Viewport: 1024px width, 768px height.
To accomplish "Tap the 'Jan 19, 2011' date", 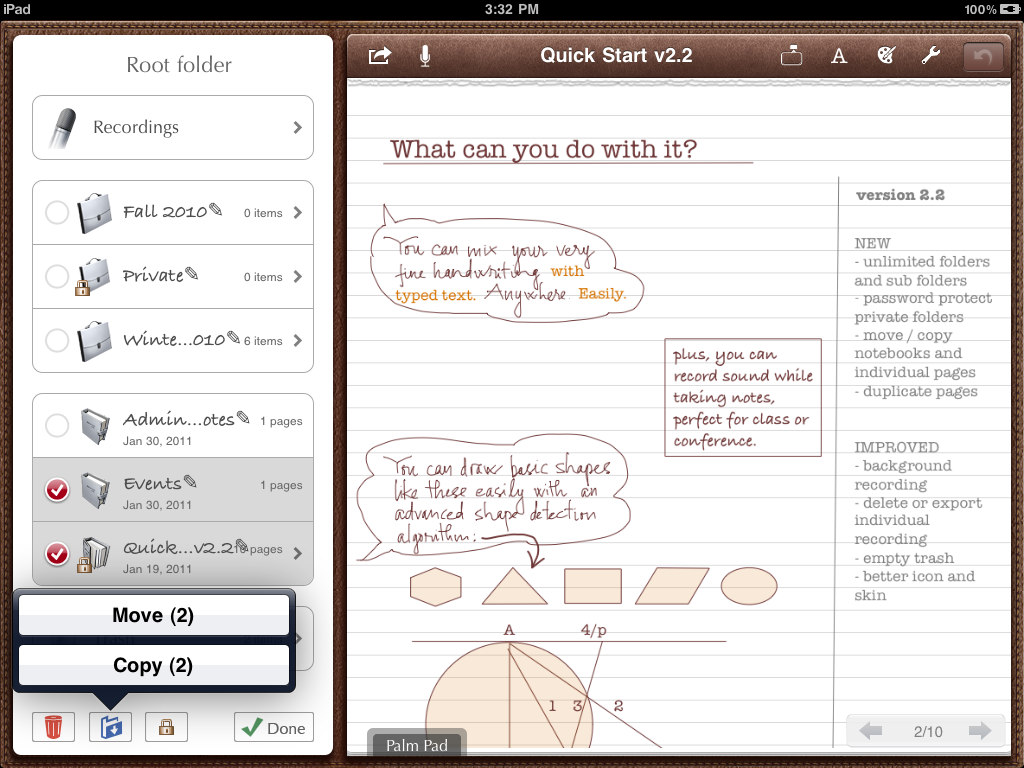I will tap(157, 569).
